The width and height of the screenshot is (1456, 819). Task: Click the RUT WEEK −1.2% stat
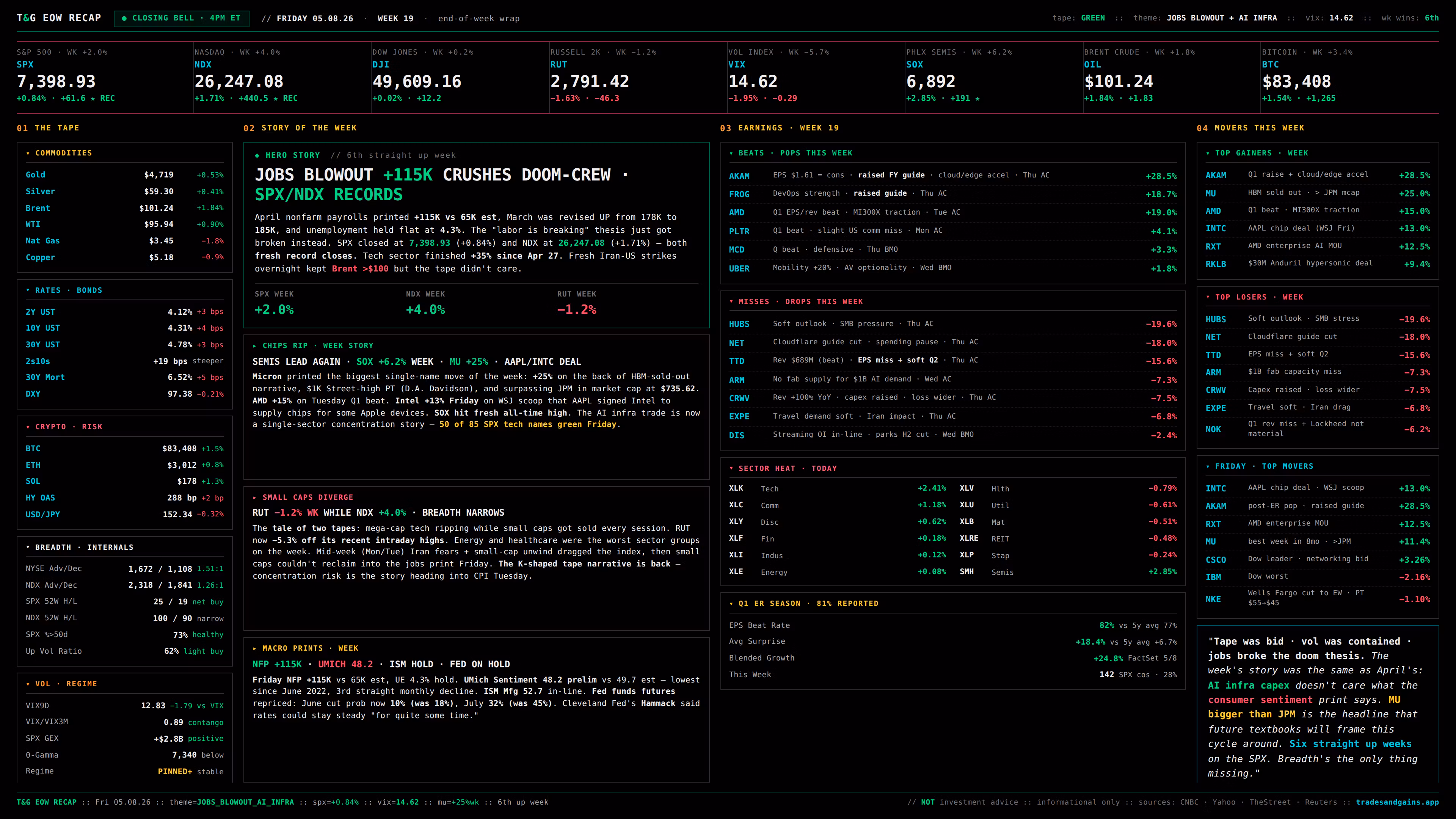pyautogui.click(x=577, y=303)
